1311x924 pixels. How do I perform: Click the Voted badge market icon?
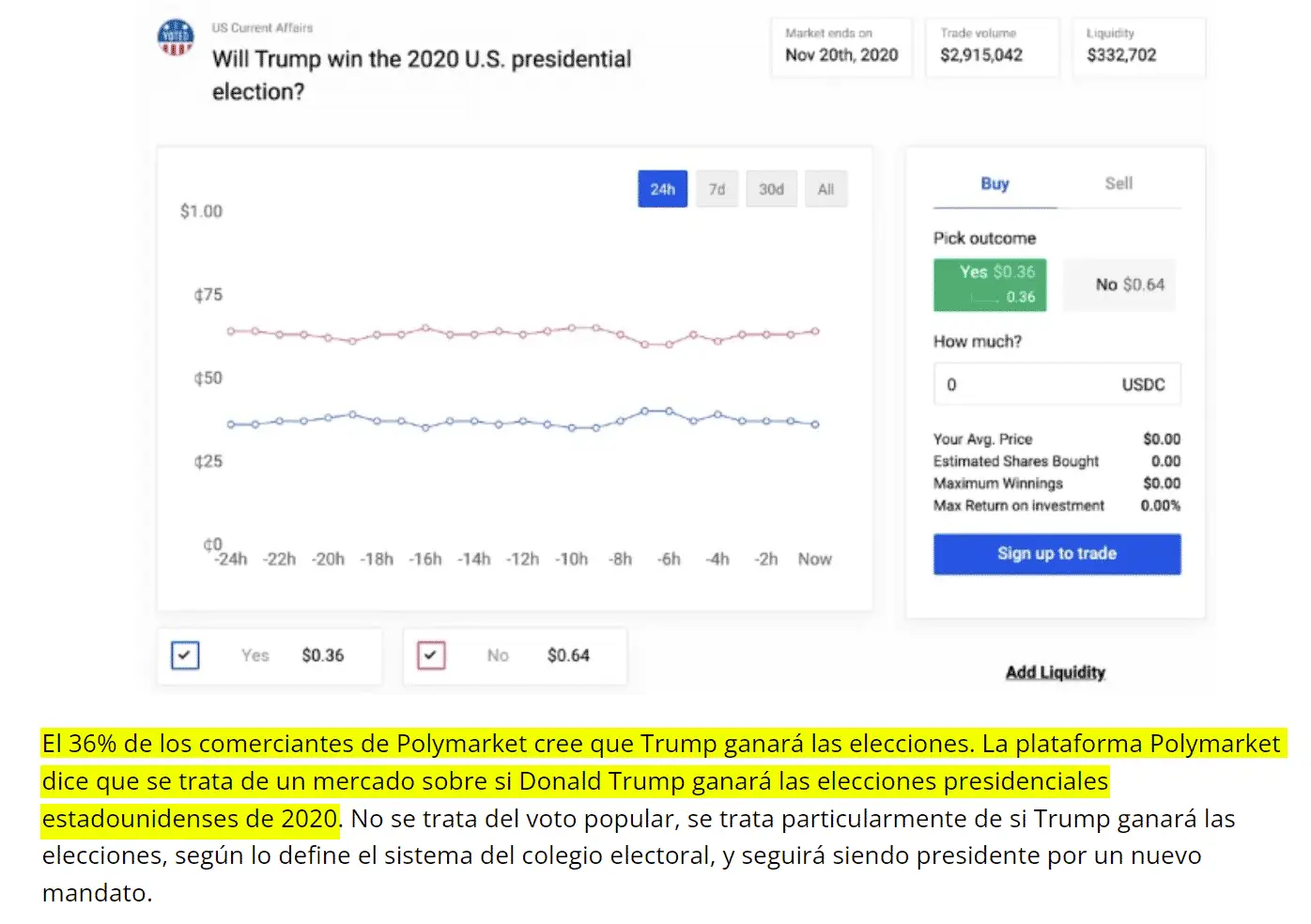click(176, 37)
